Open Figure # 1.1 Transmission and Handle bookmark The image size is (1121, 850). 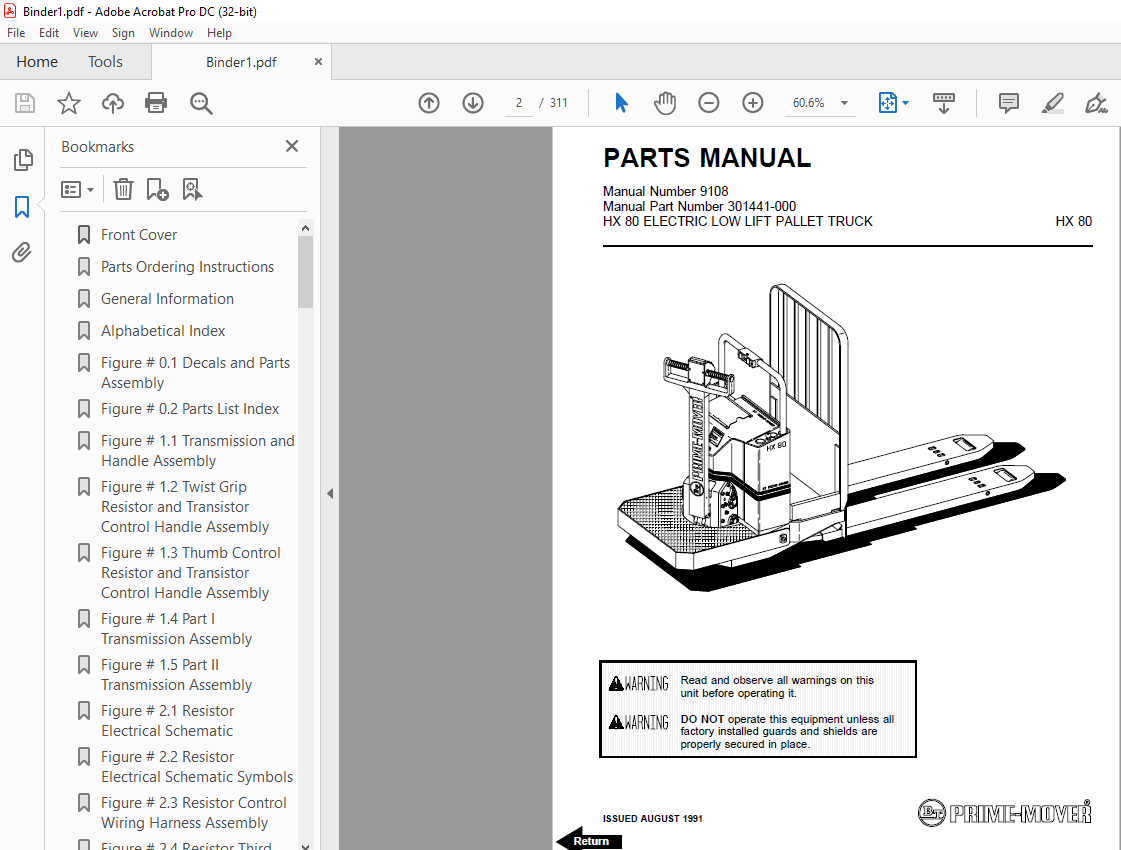click(197, 450)
